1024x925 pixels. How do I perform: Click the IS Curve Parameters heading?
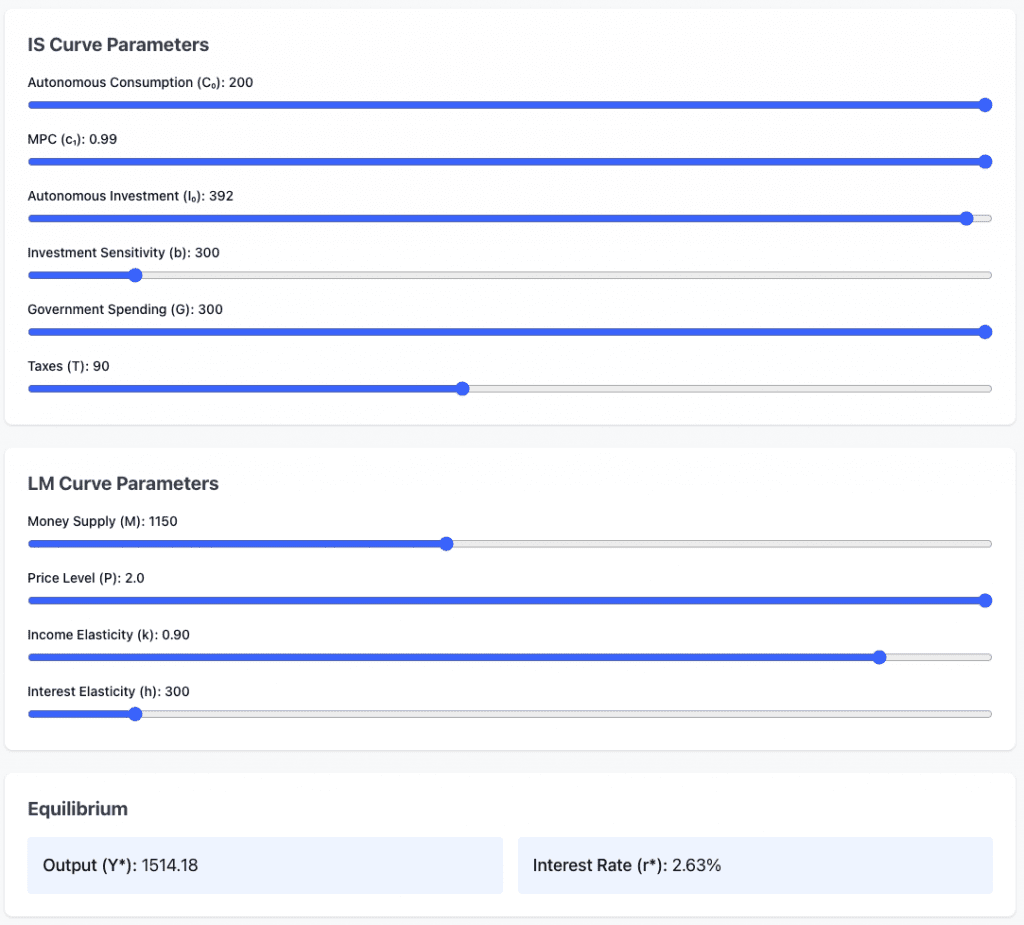click(x=118, y=45)
